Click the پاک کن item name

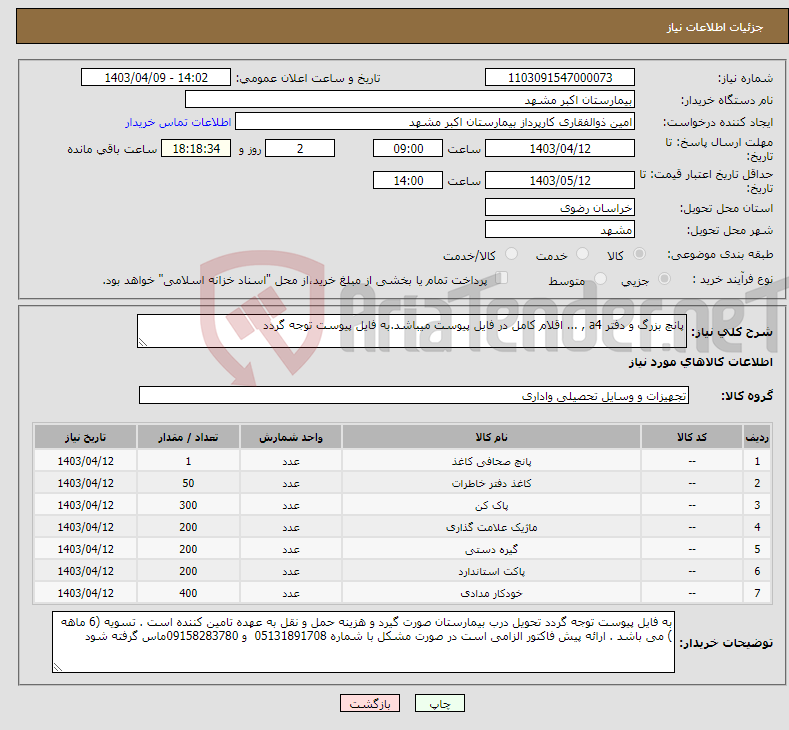point(491,505)
